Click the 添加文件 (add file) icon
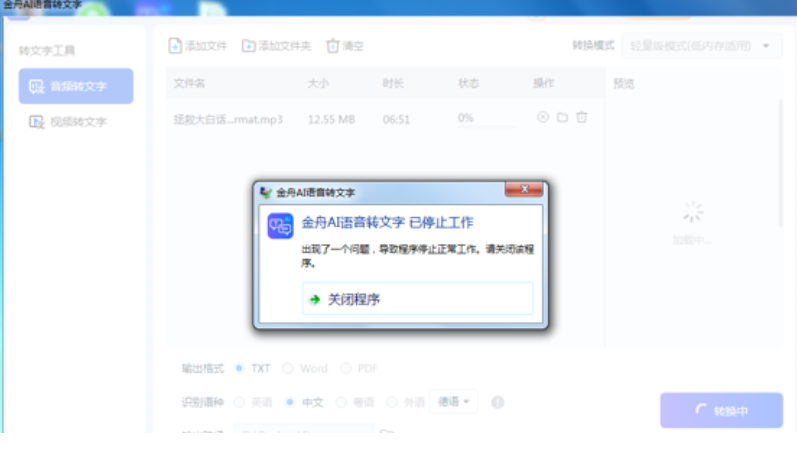Screen dimensions: 797x460 coord(175,46)
